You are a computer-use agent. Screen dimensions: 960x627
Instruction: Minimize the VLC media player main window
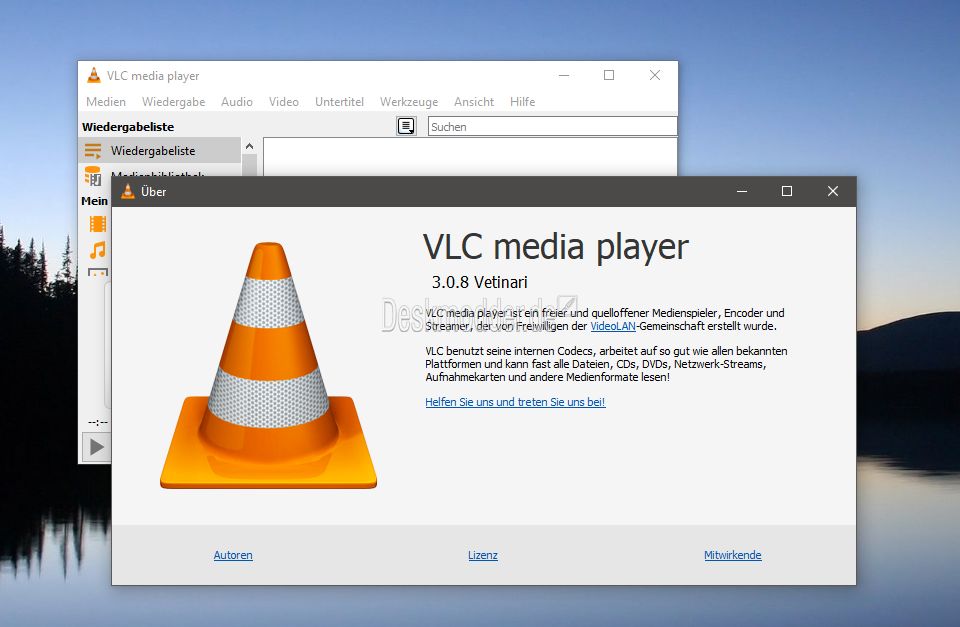(564, 75)
